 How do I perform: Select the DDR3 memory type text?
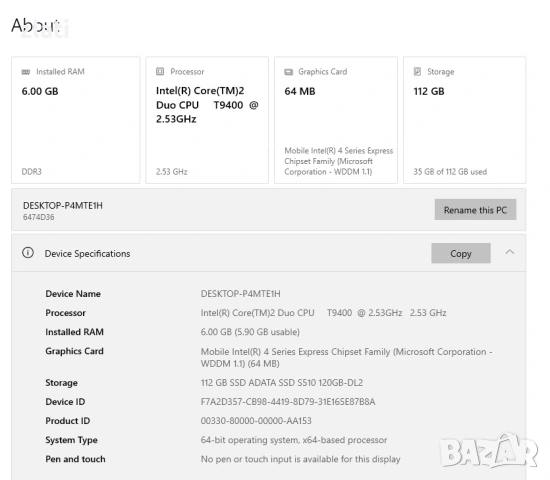point(32,172)
